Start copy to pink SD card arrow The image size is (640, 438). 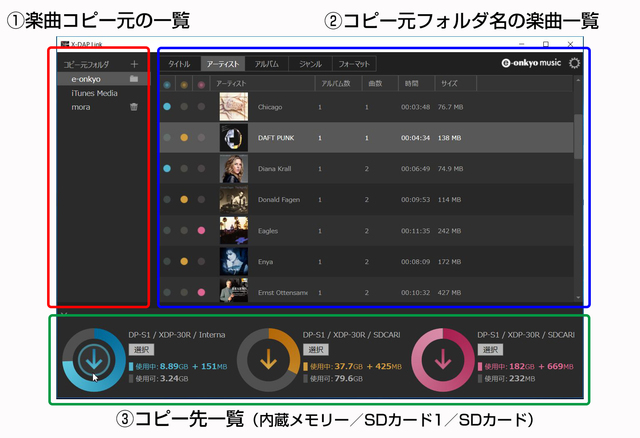point(443,360)
